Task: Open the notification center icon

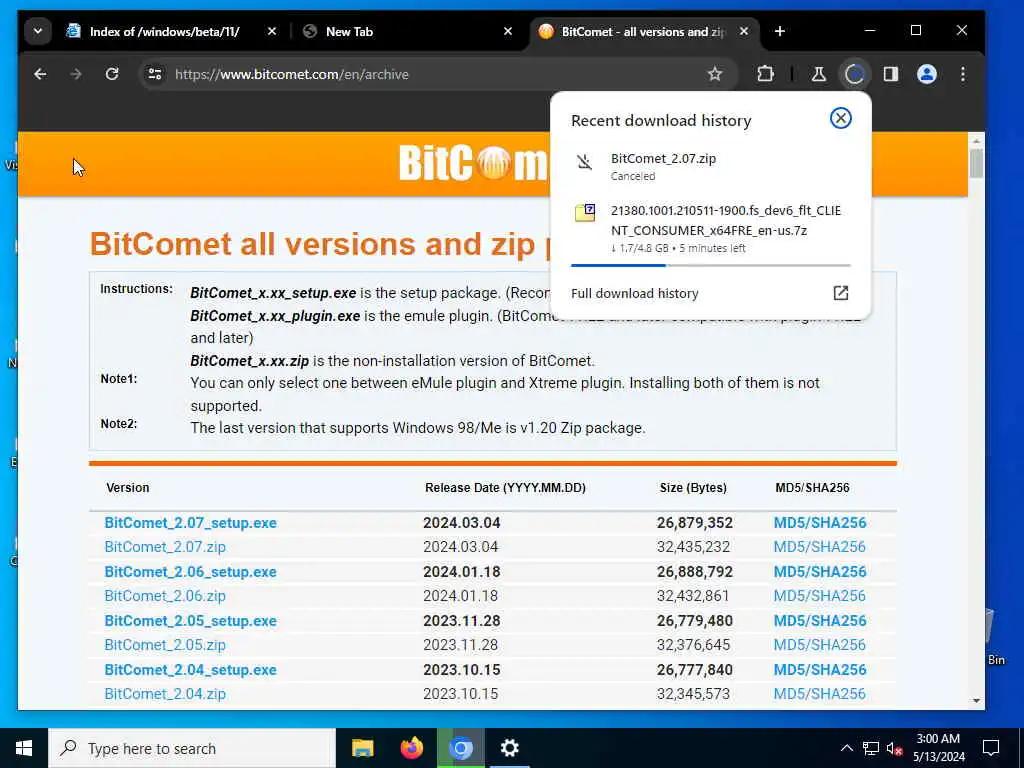Action: tap(991, 748)
